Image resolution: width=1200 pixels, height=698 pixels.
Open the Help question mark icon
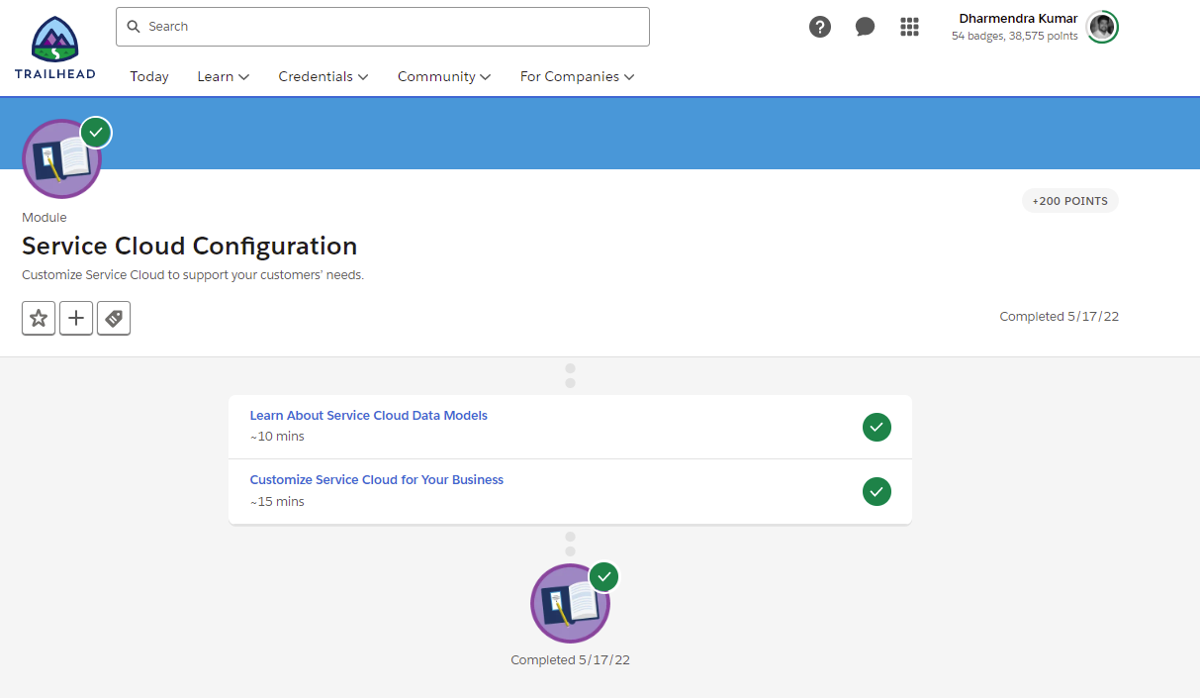(x=820, y=27)
